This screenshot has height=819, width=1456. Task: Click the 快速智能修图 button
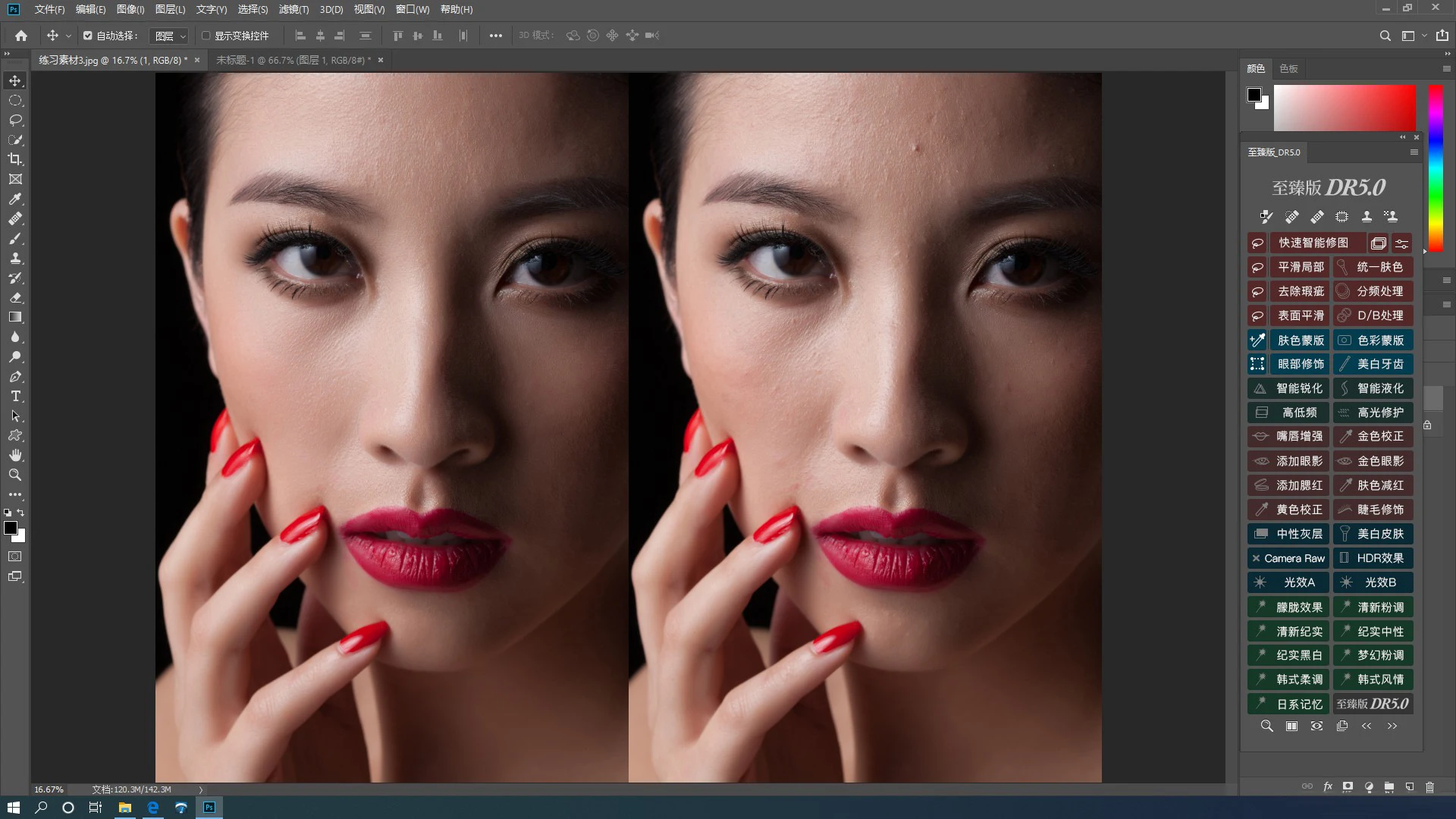click(x=1313, y=243)
